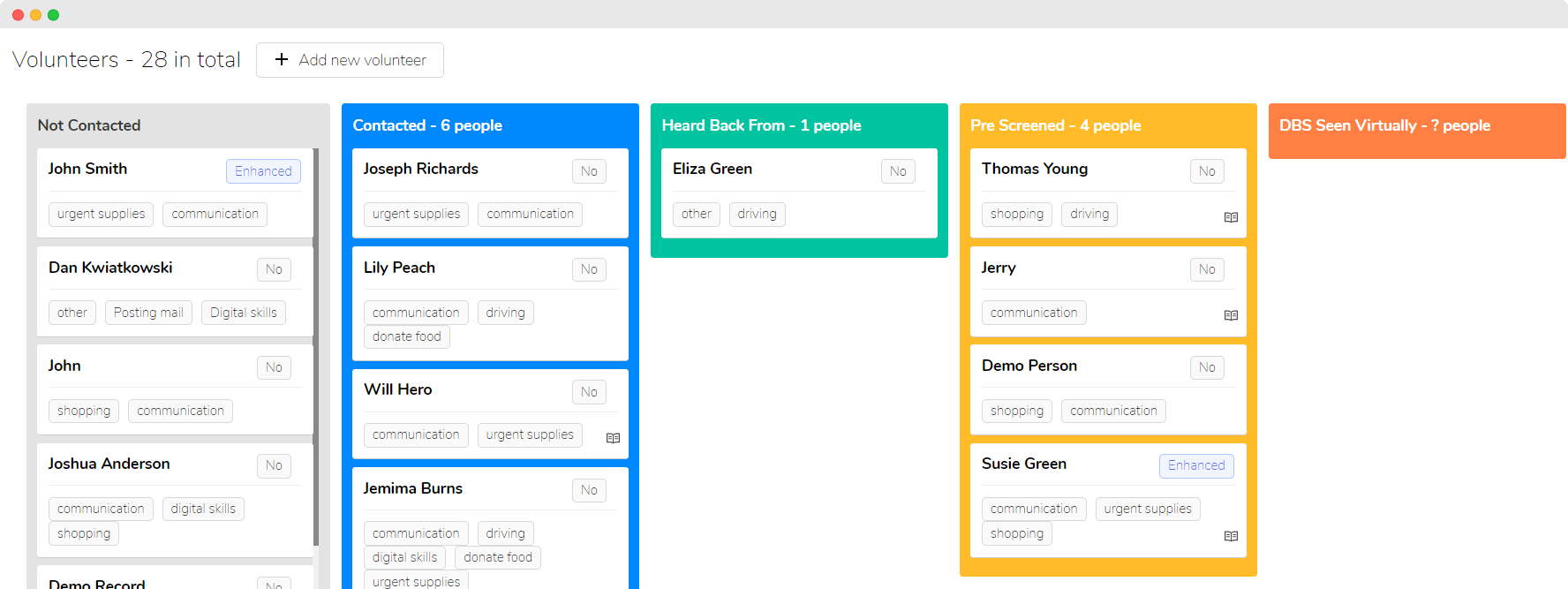Click driving tag on Eliza Green
1568x589 pixels.
point(758,215)
